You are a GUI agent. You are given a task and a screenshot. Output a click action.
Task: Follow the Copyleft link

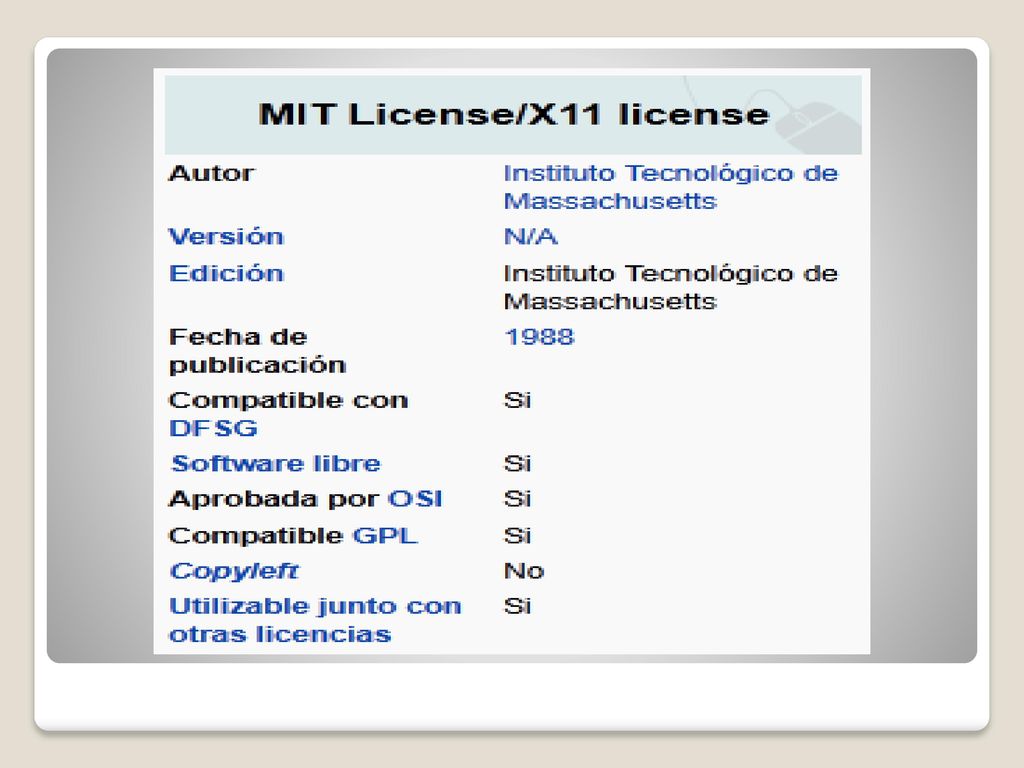[x=234, y=571]
